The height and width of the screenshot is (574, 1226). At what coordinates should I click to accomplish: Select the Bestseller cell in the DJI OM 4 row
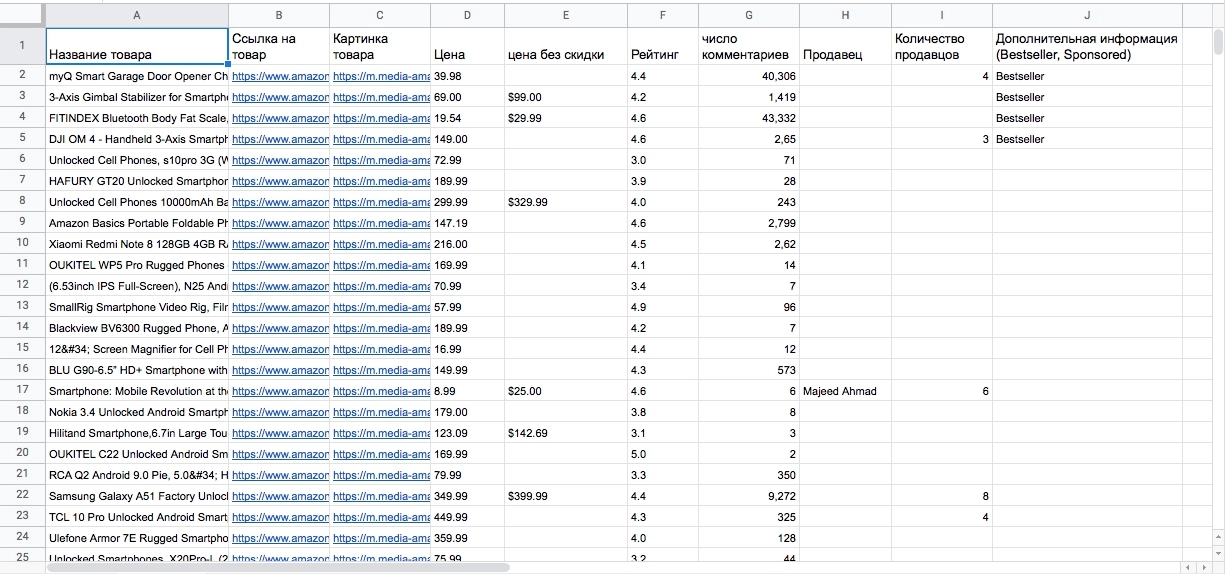pyautogui.click(x=1087, y=139)
